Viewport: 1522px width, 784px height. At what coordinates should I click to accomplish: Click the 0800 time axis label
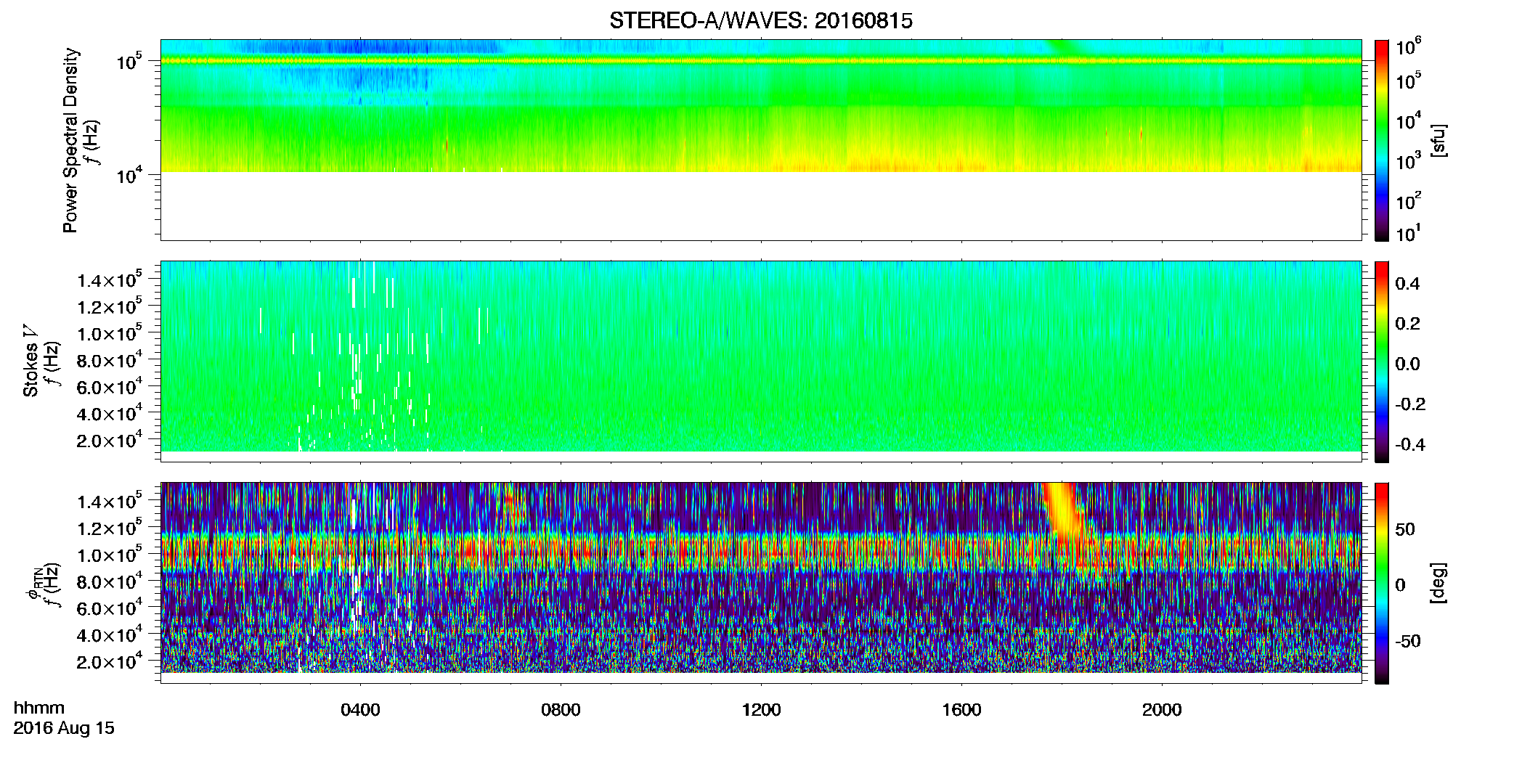pyautogui.click(x=561, y=710)
